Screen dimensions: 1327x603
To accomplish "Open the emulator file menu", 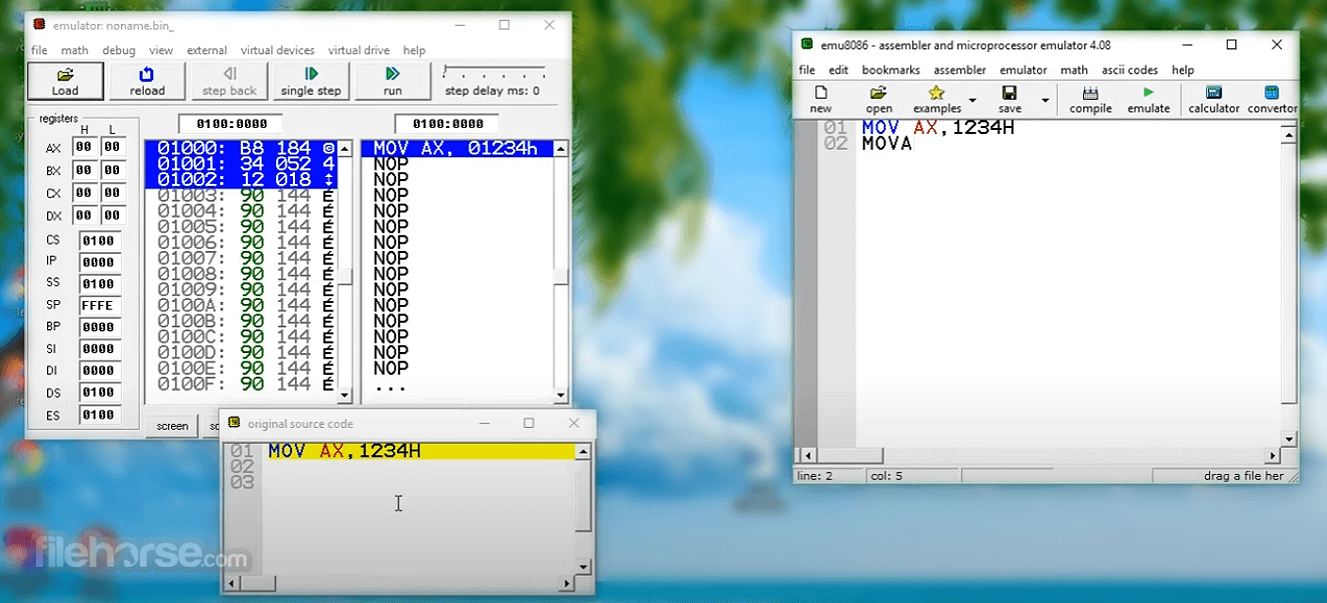I will [39, 50].
